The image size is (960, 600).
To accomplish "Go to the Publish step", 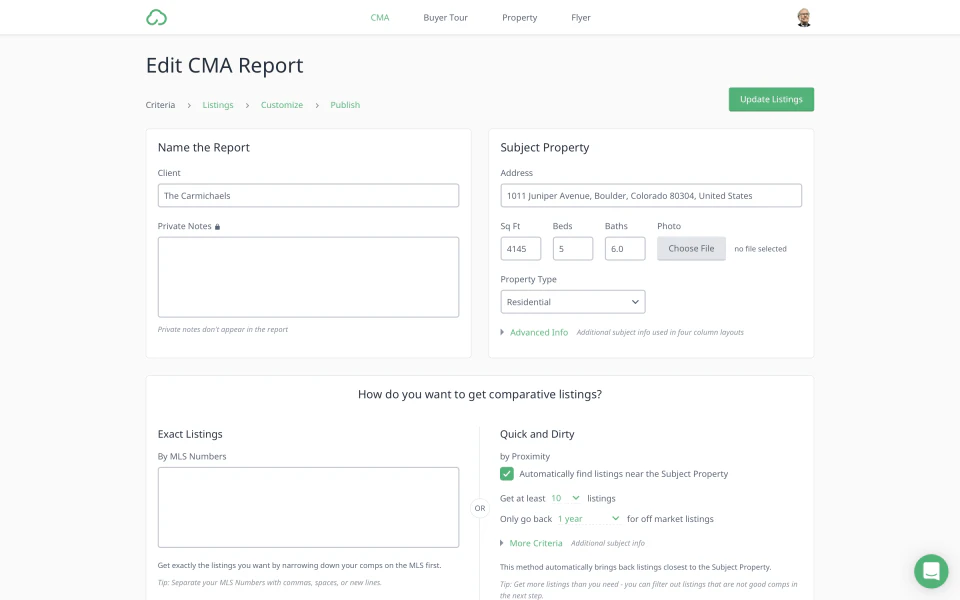I will [x=345, y=105].
